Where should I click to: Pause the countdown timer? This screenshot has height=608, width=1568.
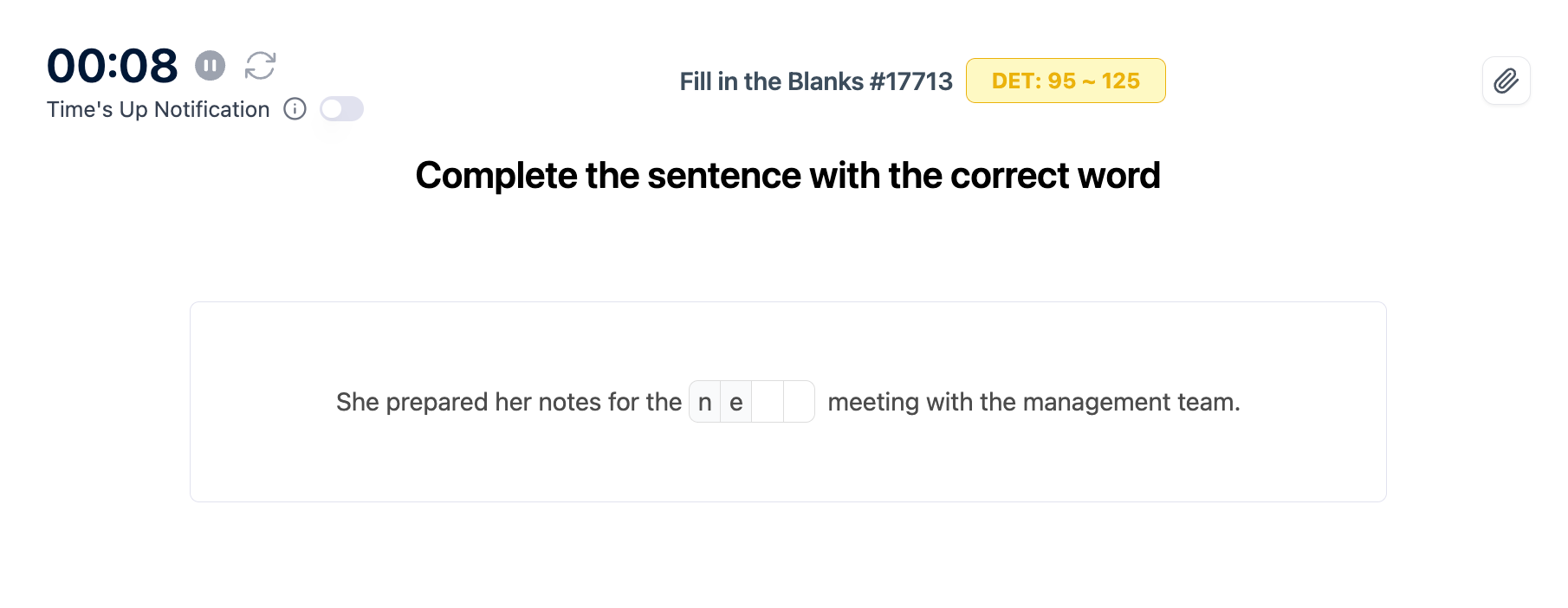(210, 65)
